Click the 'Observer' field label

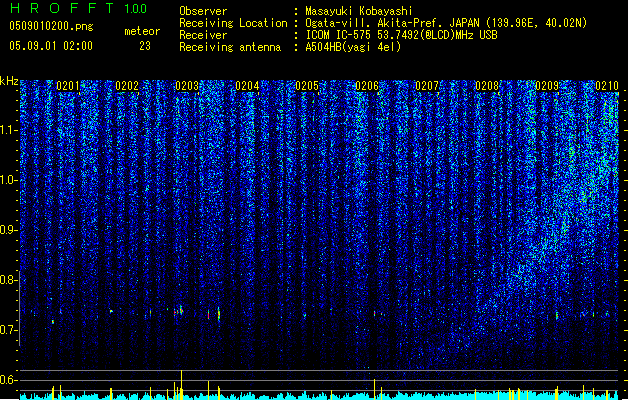tap(203, 11)
